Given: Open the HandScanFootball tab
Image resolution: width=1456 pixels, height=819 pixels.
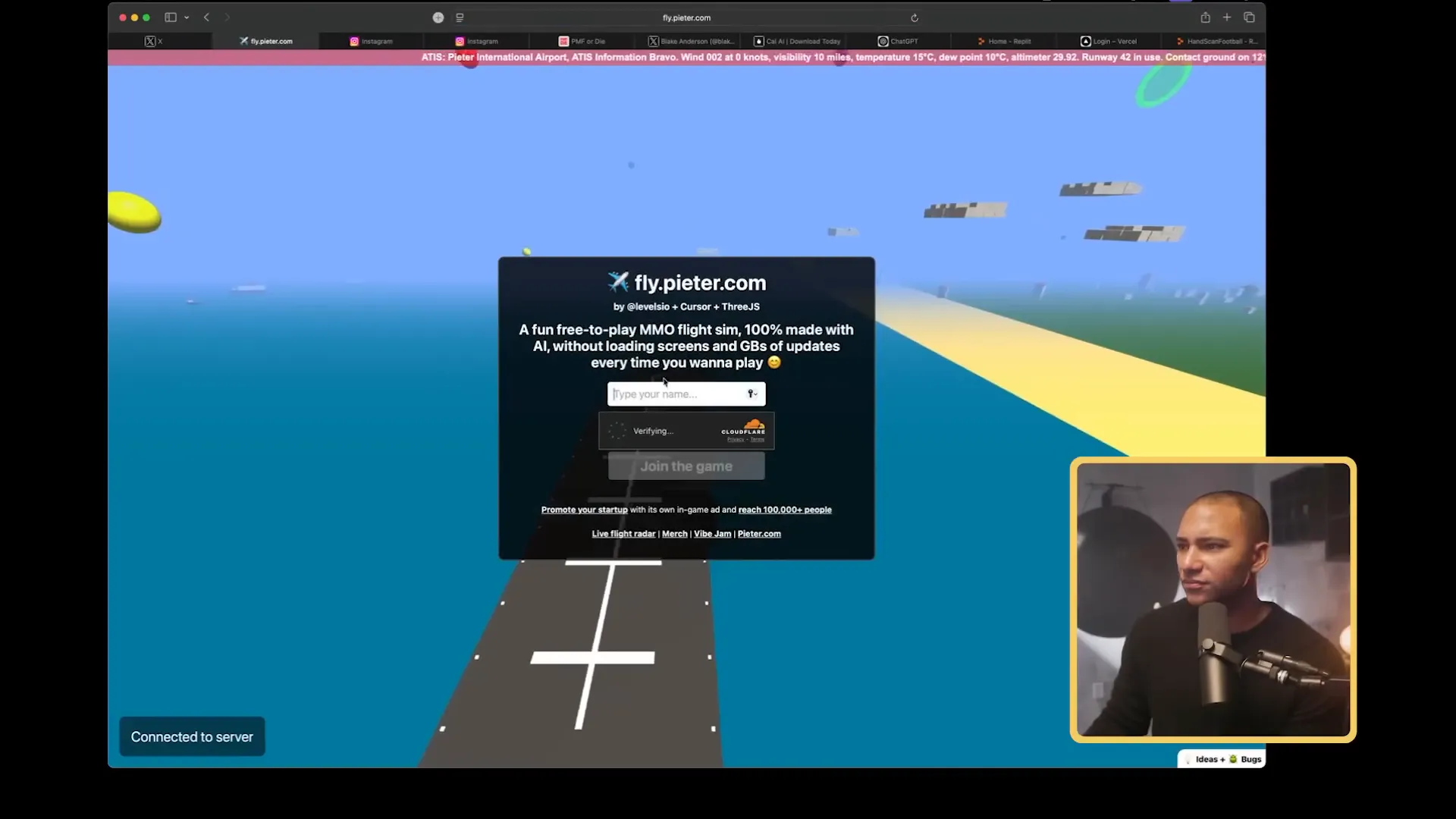Looking at the screenshot, I should [1216, 41].
